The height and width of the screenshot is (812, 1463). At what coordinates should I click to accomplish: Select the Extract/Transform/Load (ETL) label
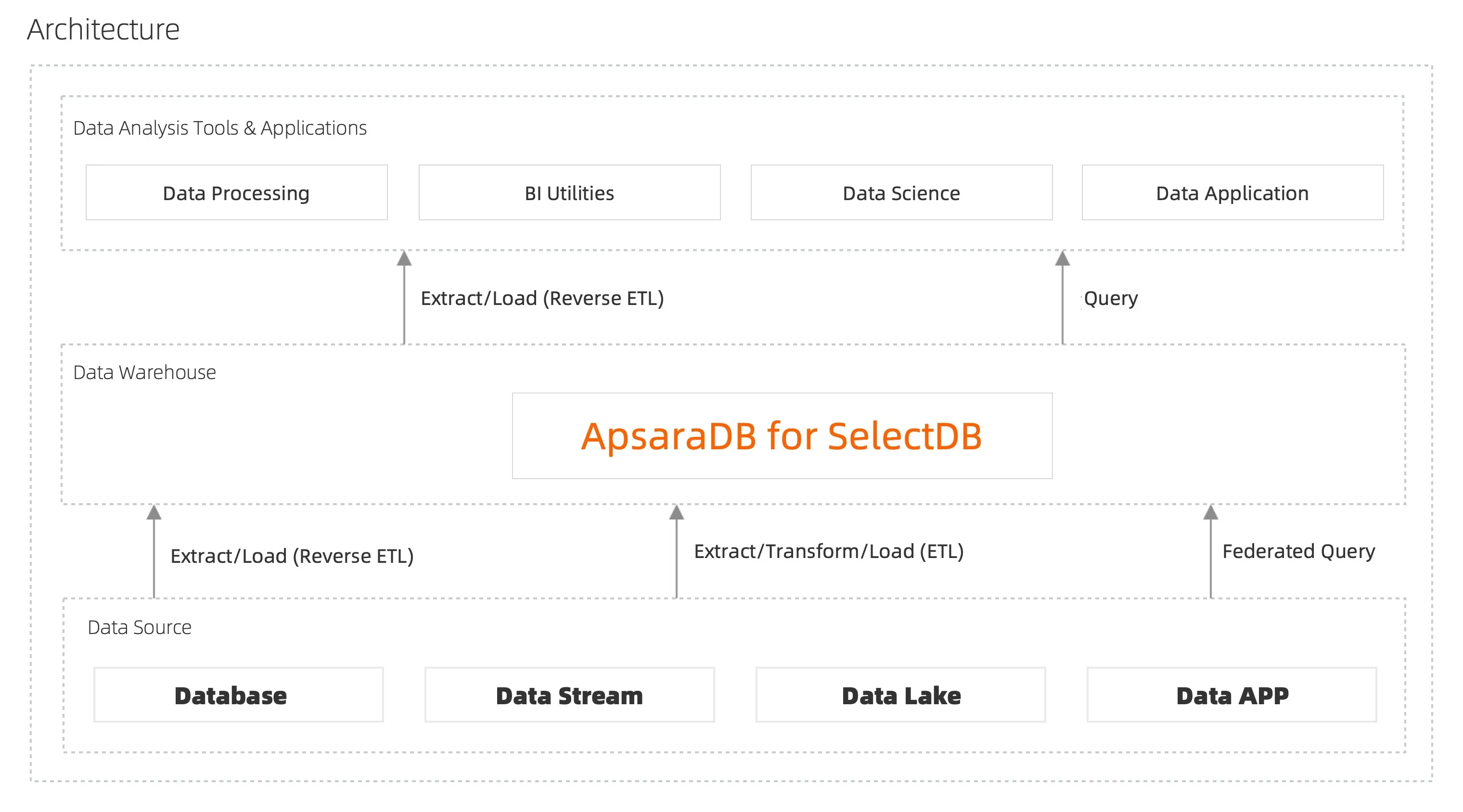829,551
